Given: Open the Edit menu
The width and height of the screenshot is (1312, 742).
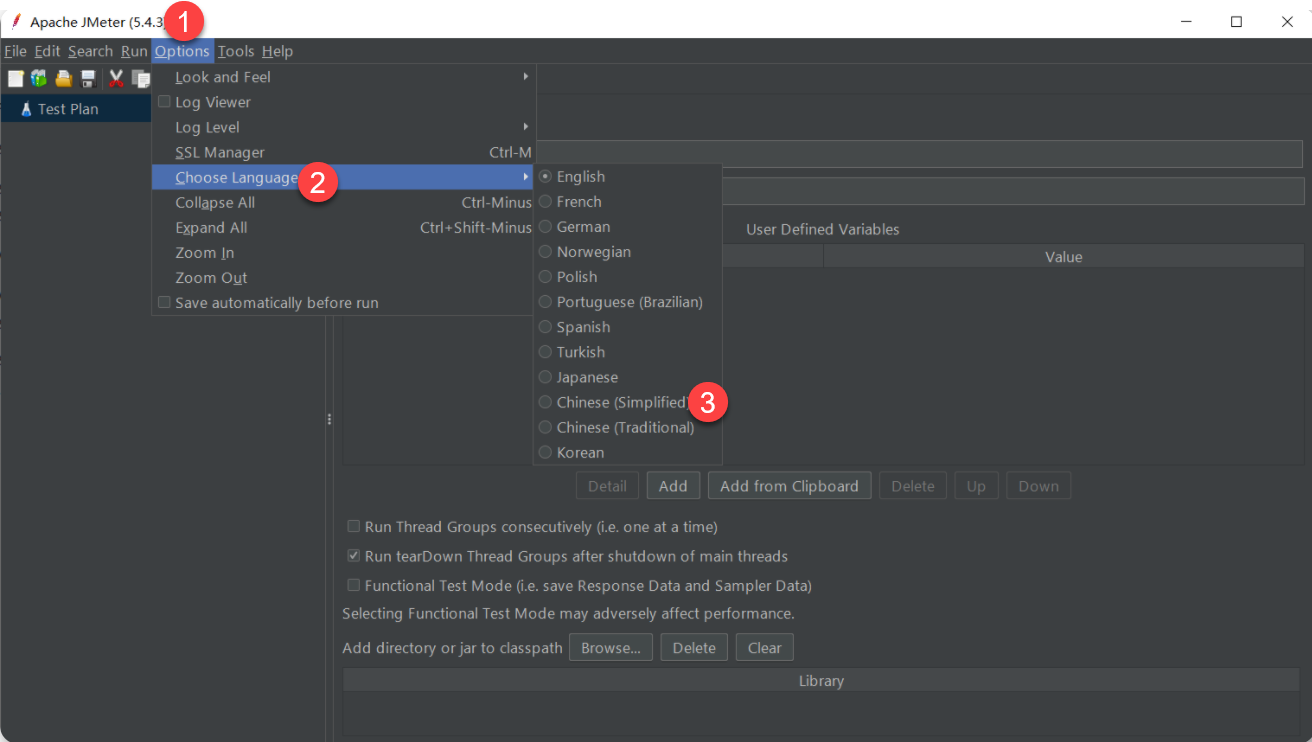Looking at the screenshot, I should [47, 51].
